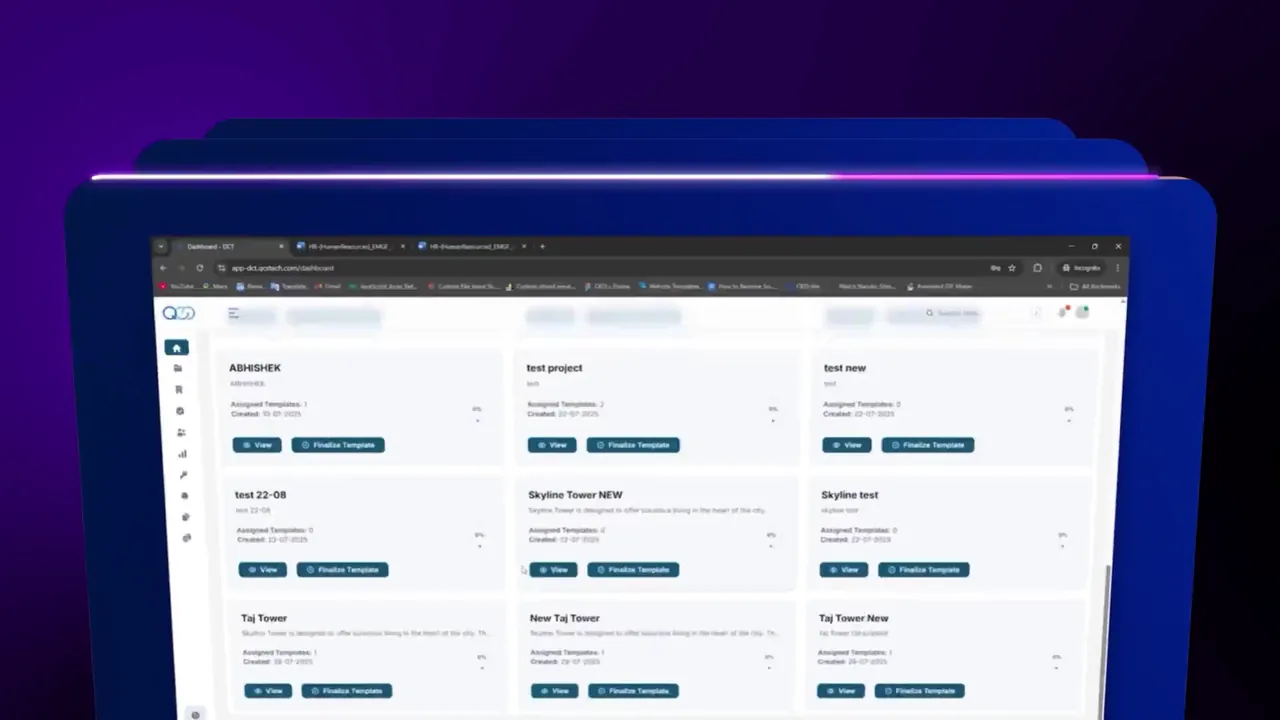View the Skyline Tower NEW project
1280x720 pixels.
[553, 570]
